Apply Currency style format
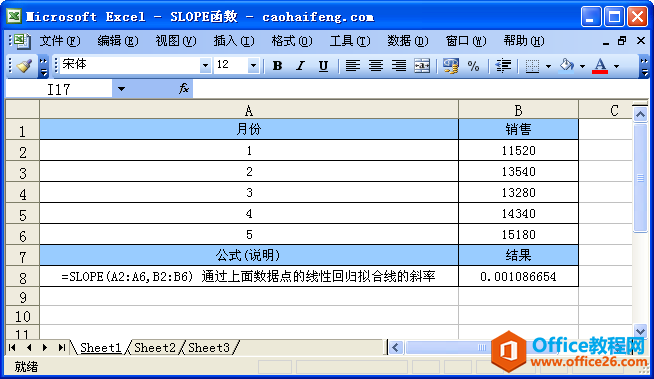654x379 pixels. coord(450,65)
